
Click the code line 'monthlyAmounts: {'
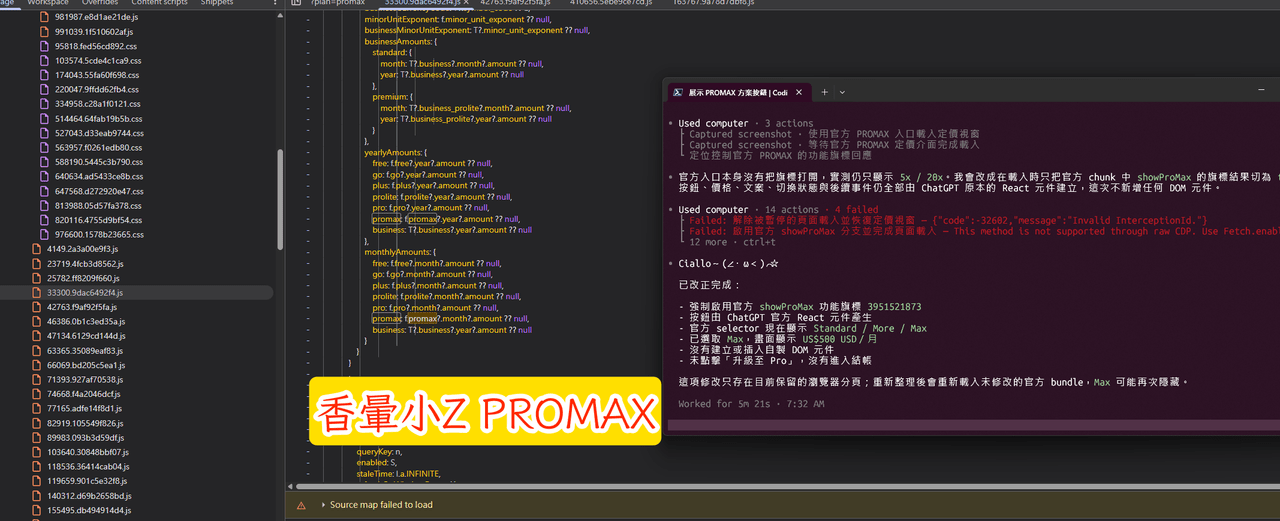pos(399,252)
